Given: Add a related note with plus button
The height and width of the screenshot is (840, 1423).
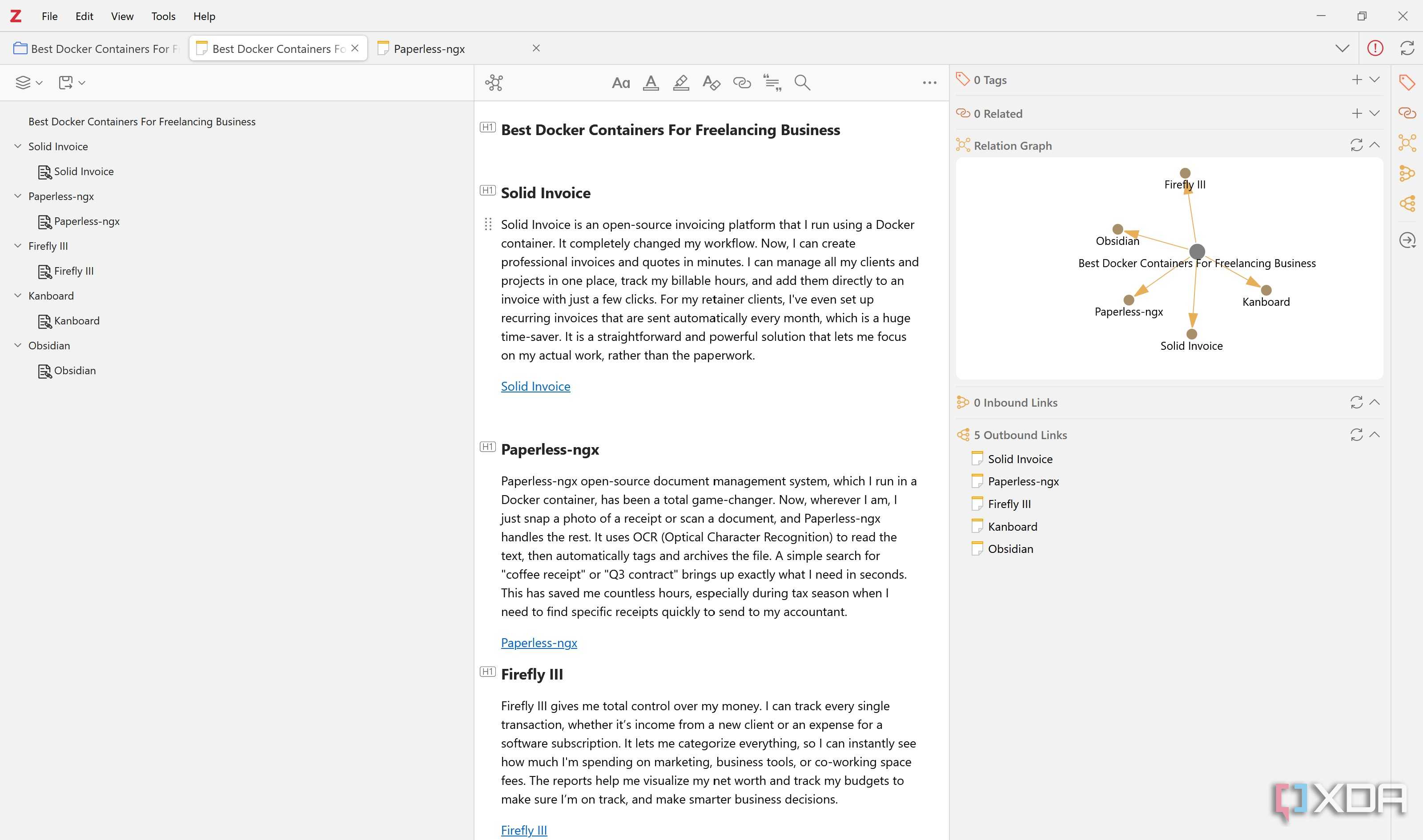Looking at the screenshot, I should (1356, 113).
